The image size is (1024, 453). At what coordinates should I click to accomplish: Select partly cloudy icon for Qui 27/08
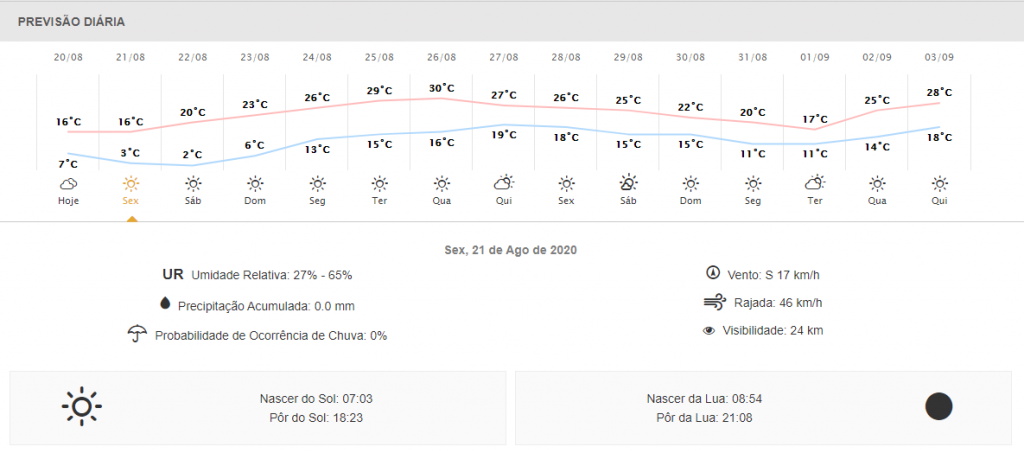(x=504, y=183)
